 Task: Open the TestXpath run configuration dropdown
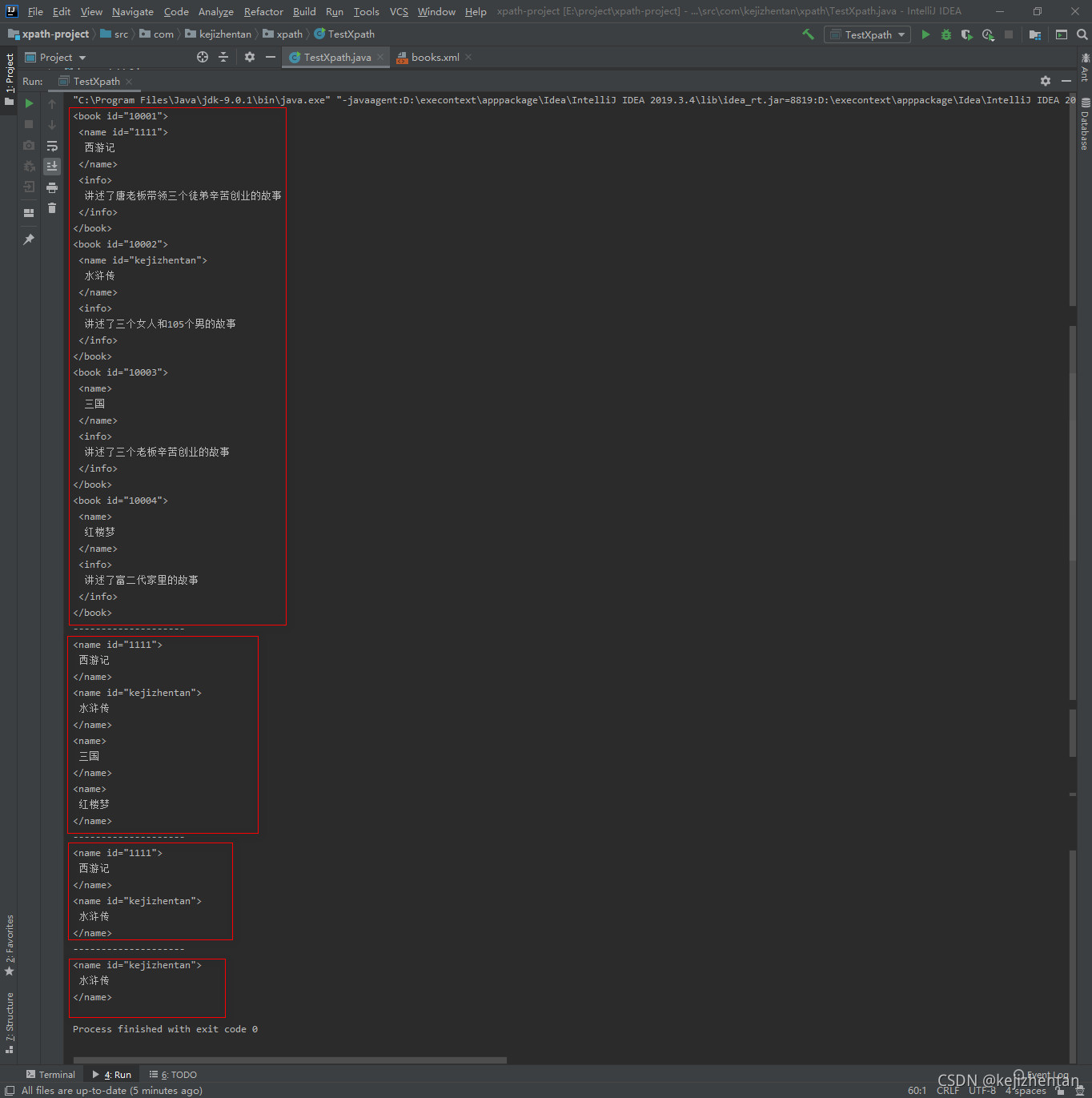(x=867, y=34)
